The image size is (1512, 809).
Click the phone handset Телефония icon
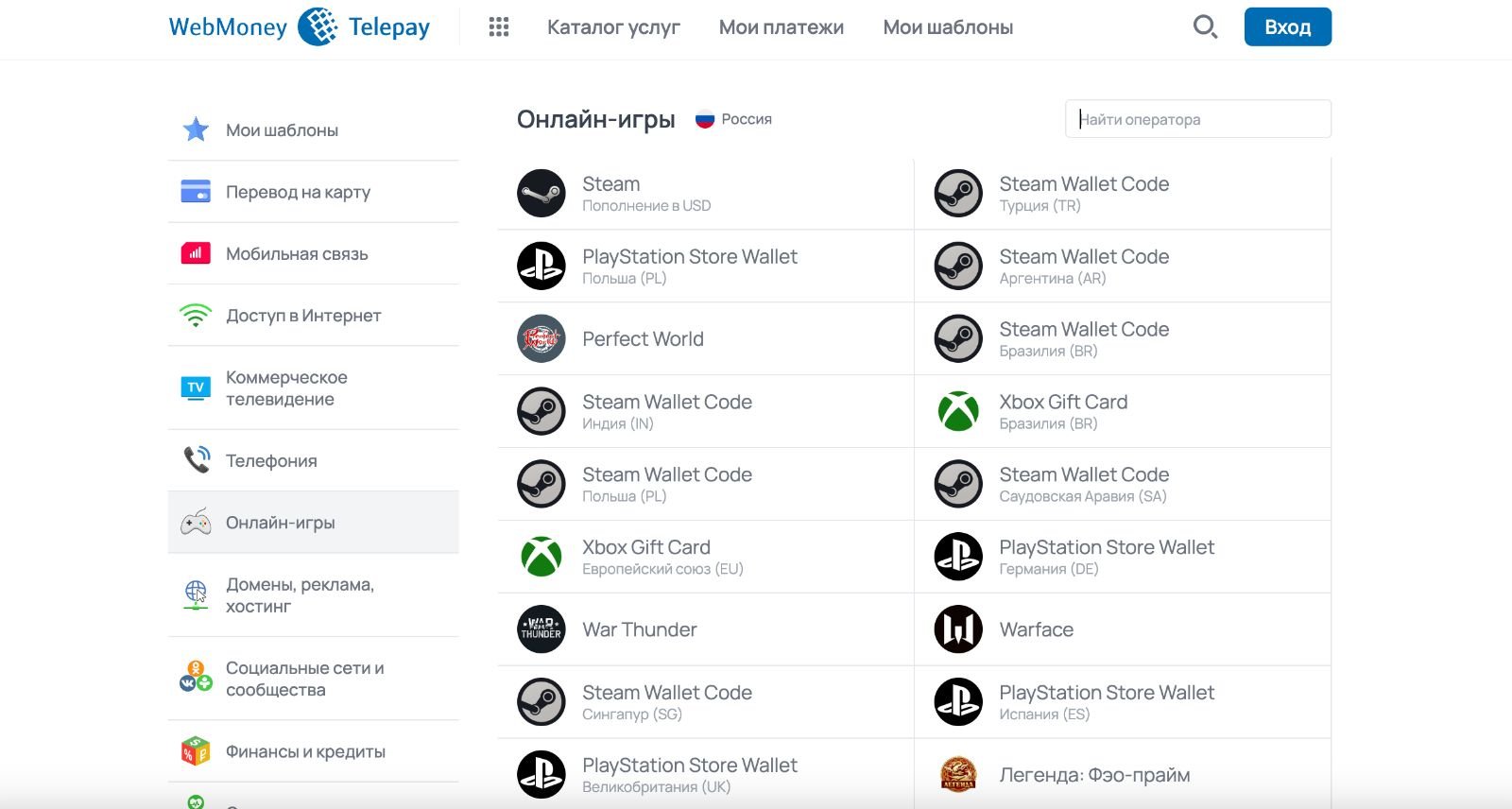pos(196,460)
